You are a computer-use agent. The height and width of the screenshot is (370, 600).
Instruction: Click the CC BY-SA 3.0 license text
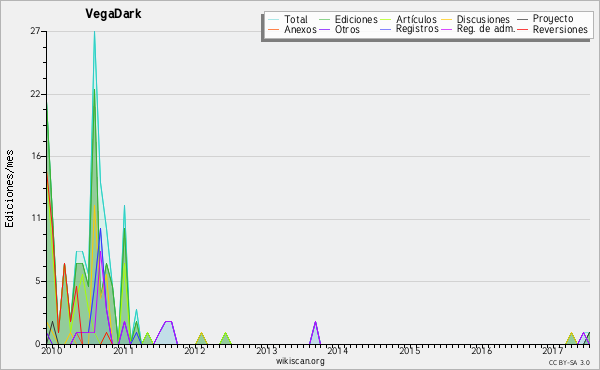[569, 362]
